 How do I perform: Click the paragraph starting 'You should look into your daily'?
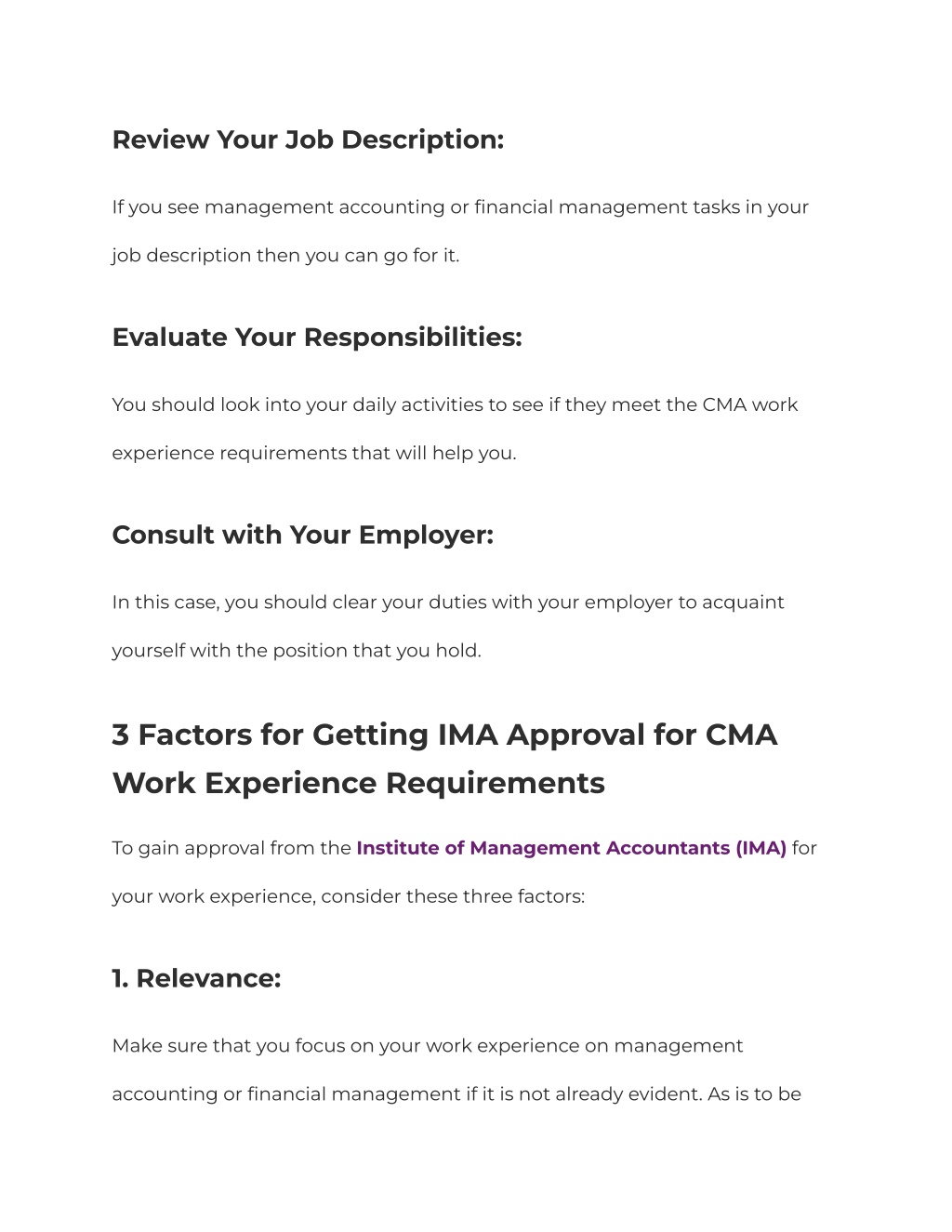(x=455, y=429)
